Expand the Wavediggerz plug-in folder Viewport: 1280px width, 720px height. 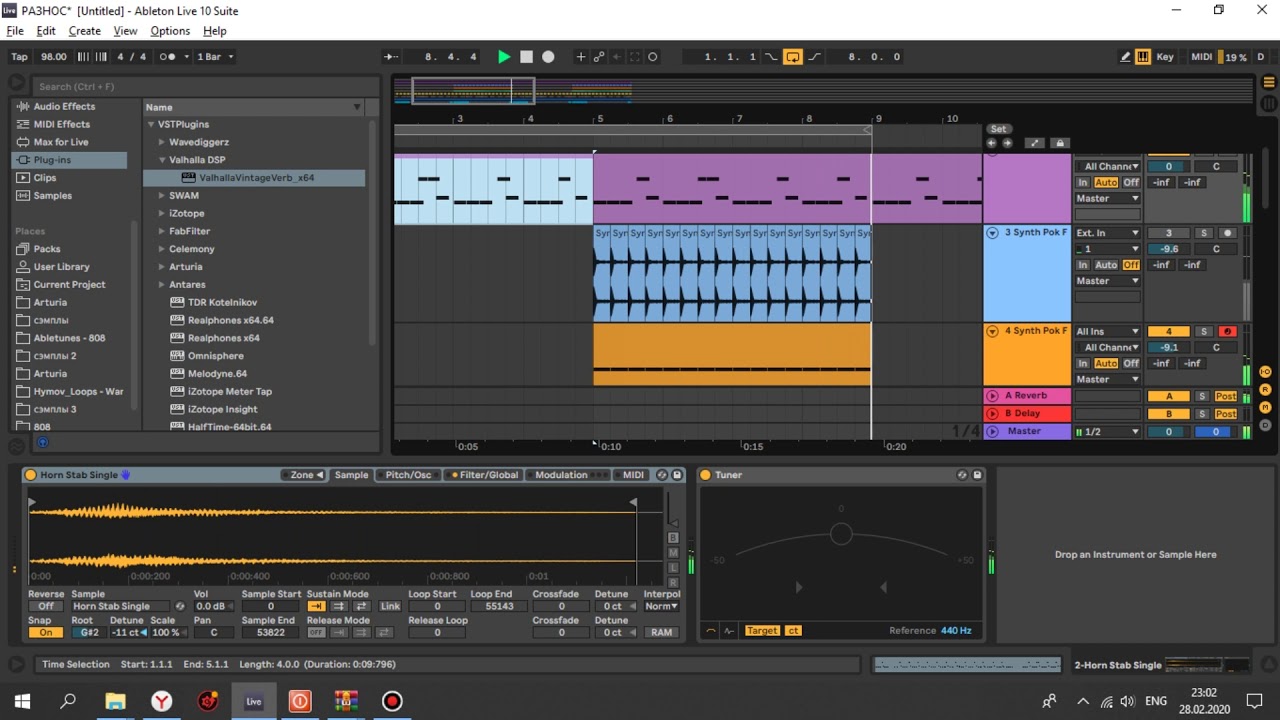tap(163, 142)
